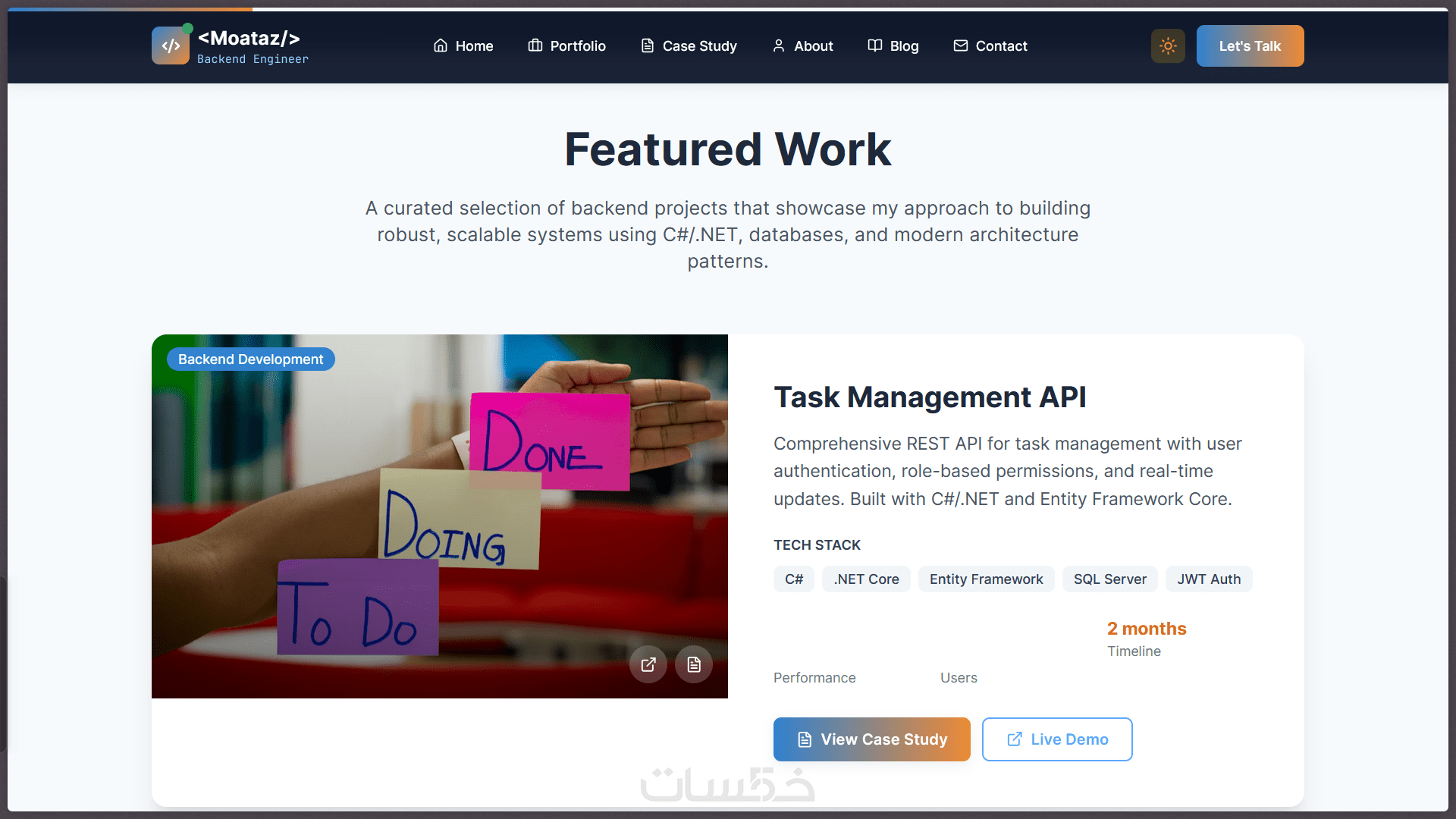Click the Backend Development category badge
Screen dimensions: 1456x819
point(251,359)
